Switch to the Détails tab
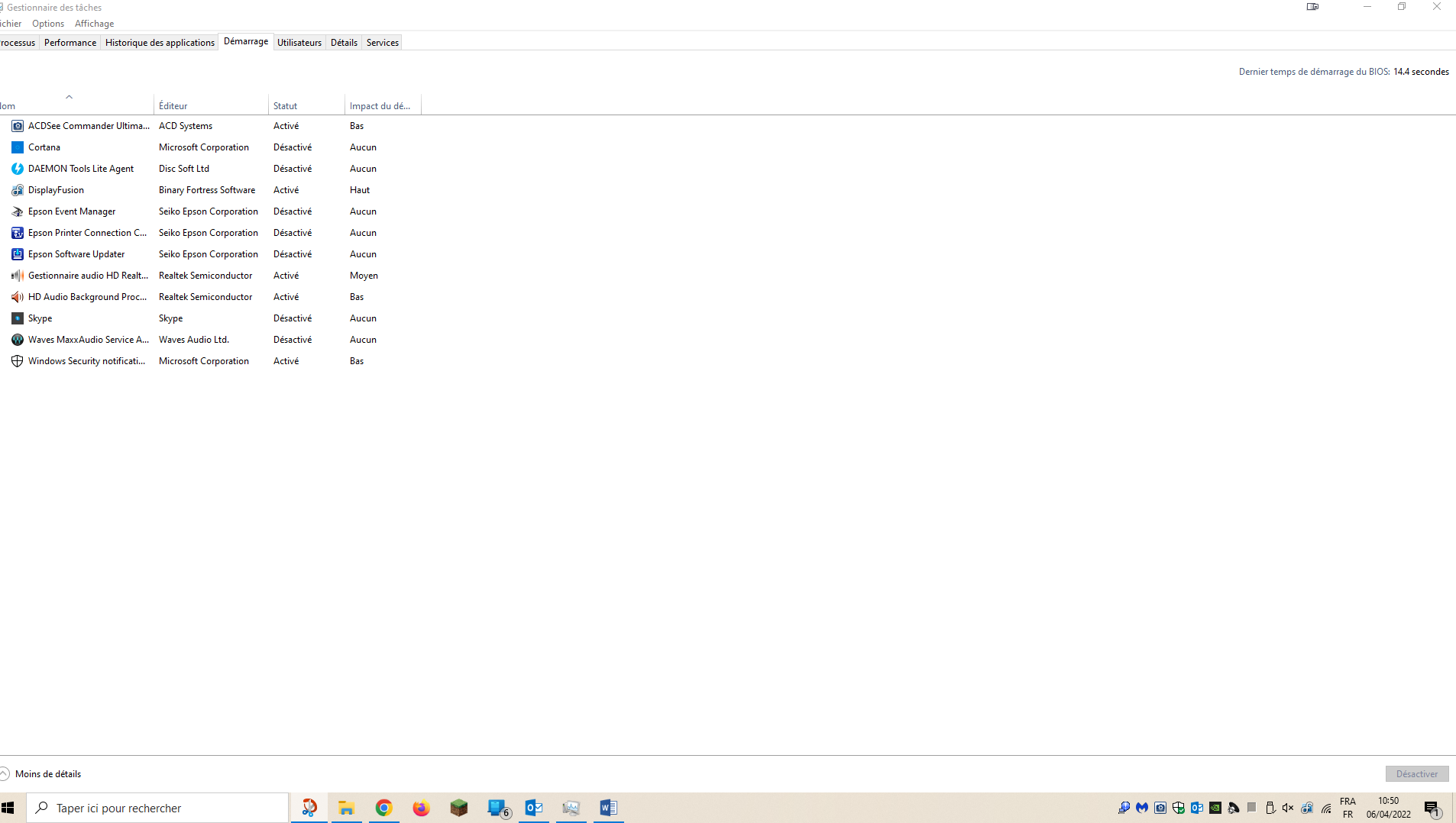 click(344, 43)
